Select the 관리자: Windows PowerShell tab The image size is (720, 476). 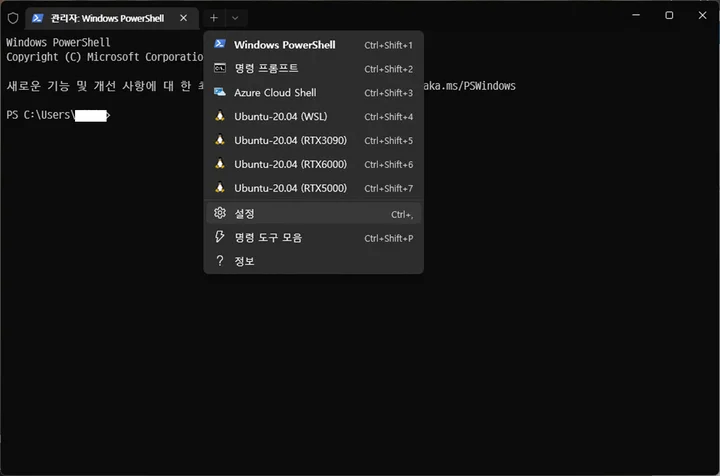(100, 17)
